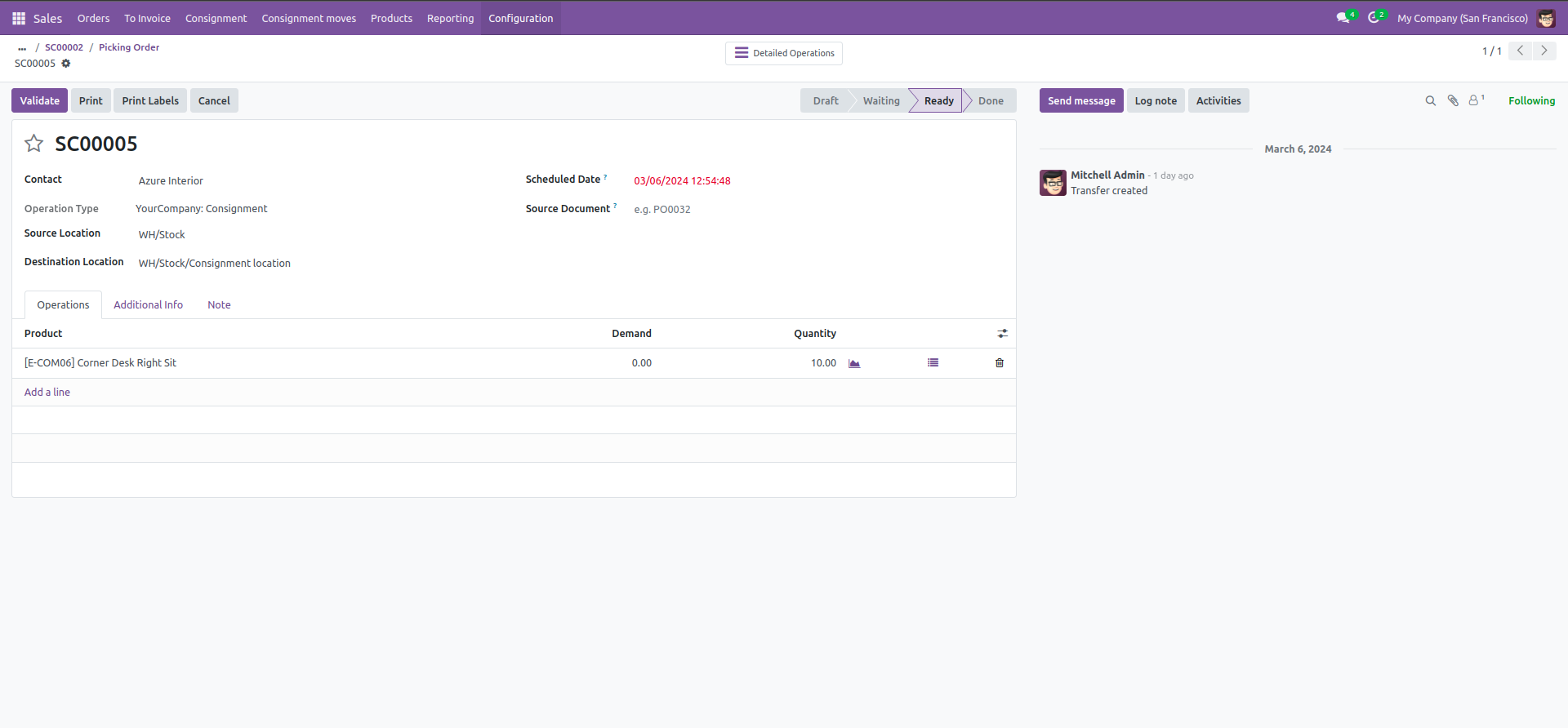Delete the Corner Desk Right Sit line
The image size is (1568, 728).
[1000, 363]
